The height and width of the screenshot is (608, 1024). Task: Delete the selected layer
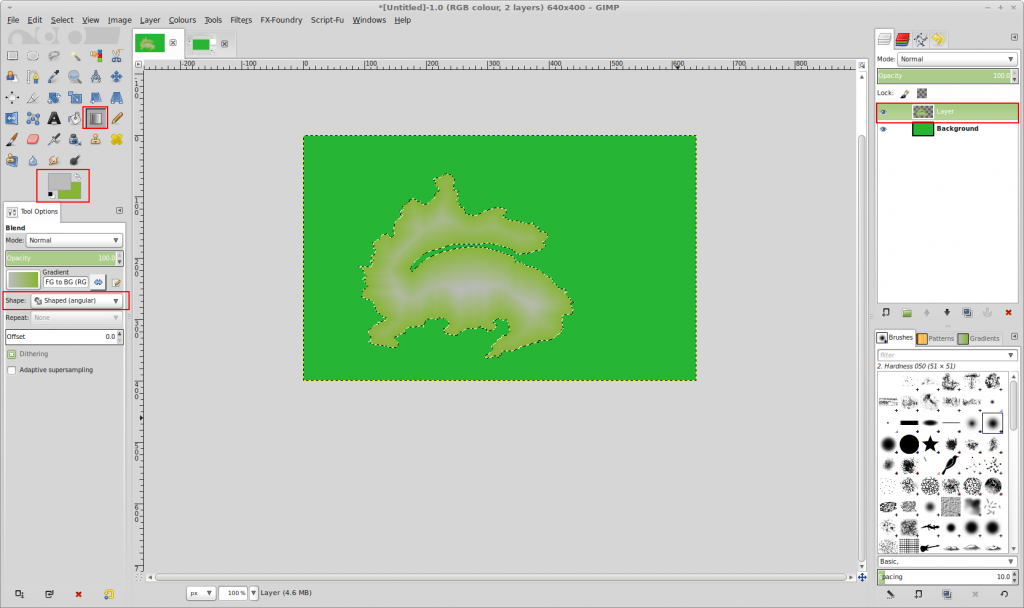click(x=1007, y=312)
